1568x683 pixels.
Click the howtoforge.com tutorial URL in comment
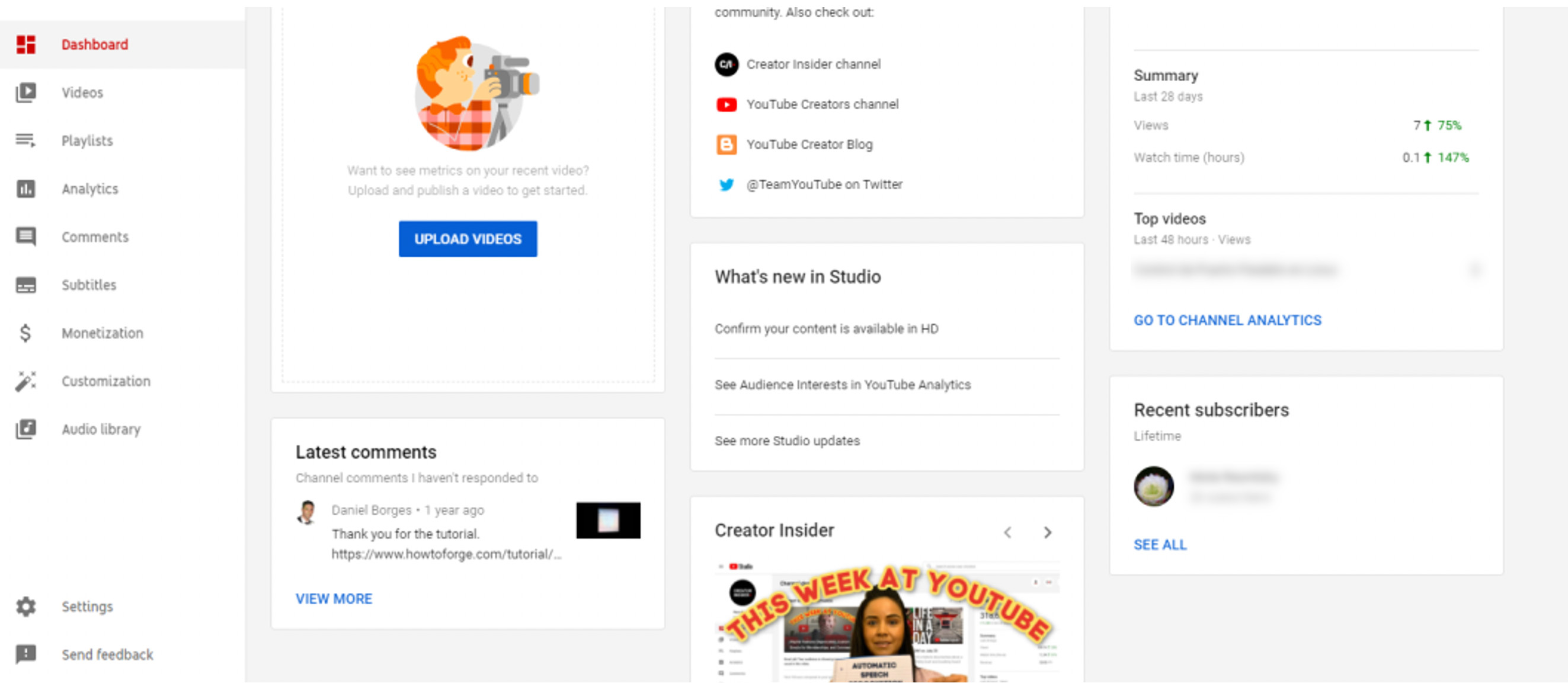coord(446,554)
